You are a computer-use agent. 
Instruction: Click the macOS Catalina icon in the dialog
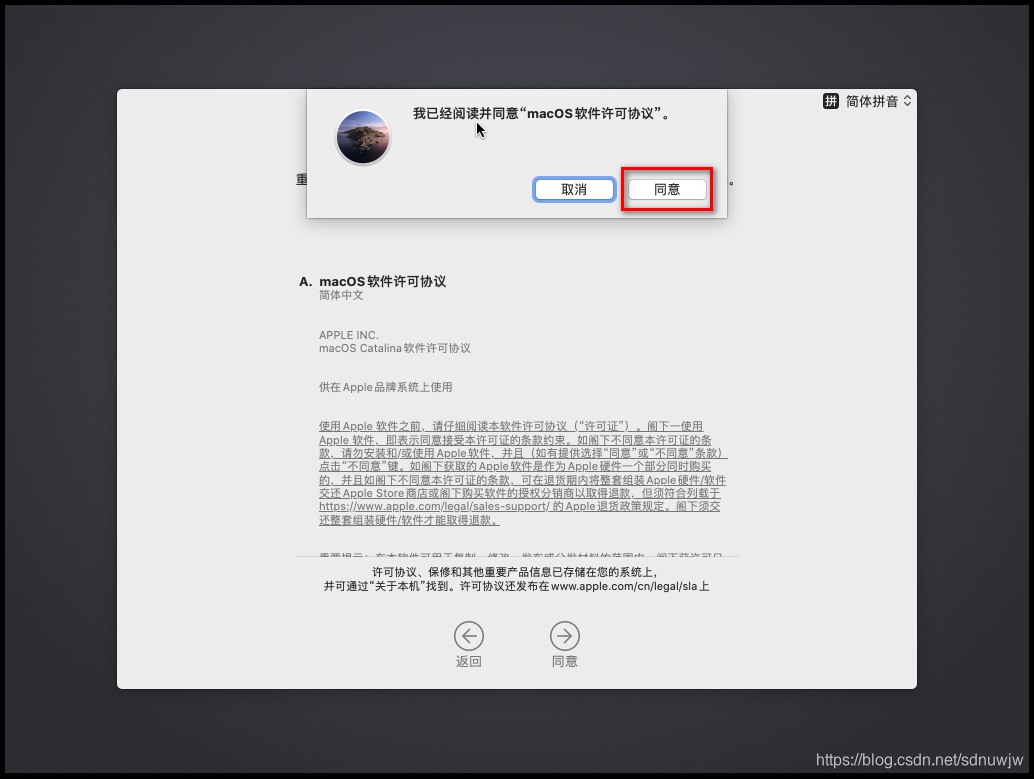point(362,137)
